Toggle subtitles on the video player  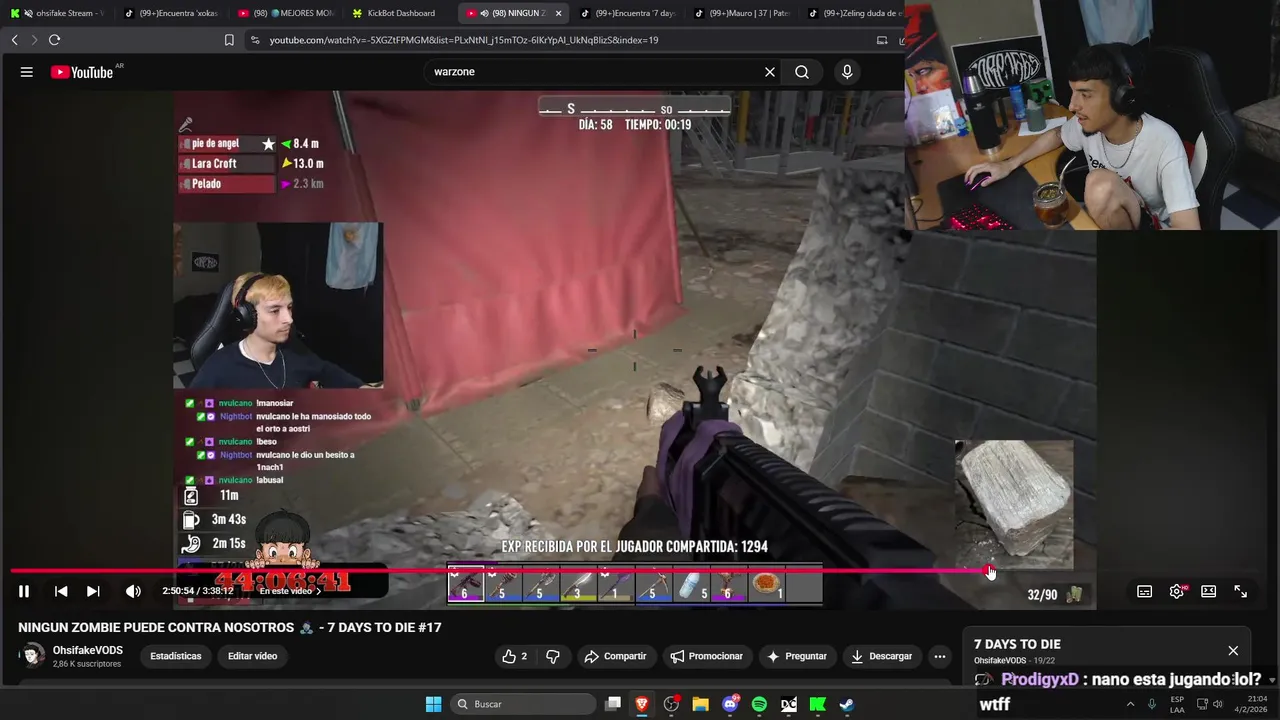pyautogui.click(x=1144, y=591)
